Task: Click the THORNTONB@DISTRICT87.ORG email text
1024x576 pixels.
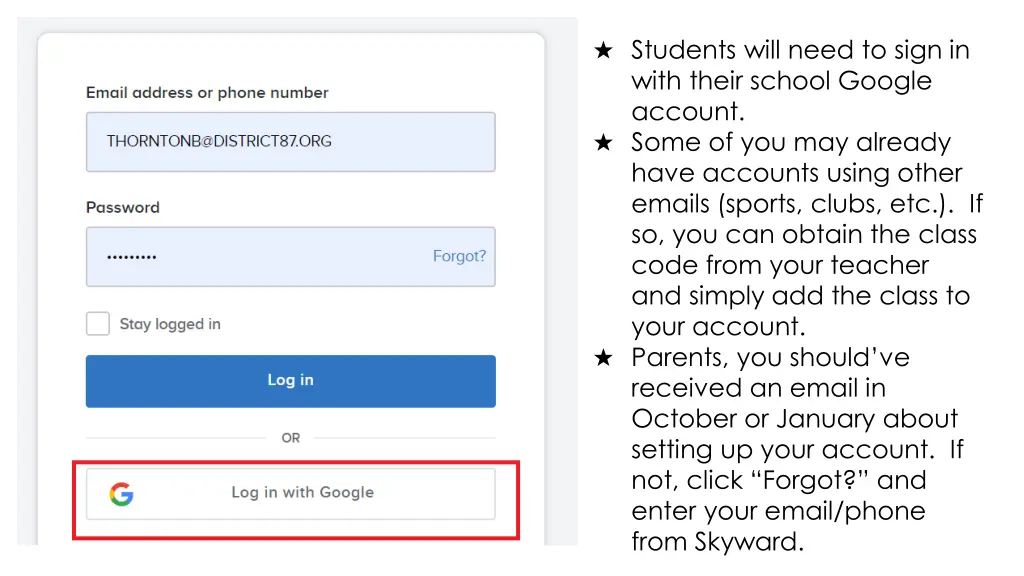Action: point(219,141)
